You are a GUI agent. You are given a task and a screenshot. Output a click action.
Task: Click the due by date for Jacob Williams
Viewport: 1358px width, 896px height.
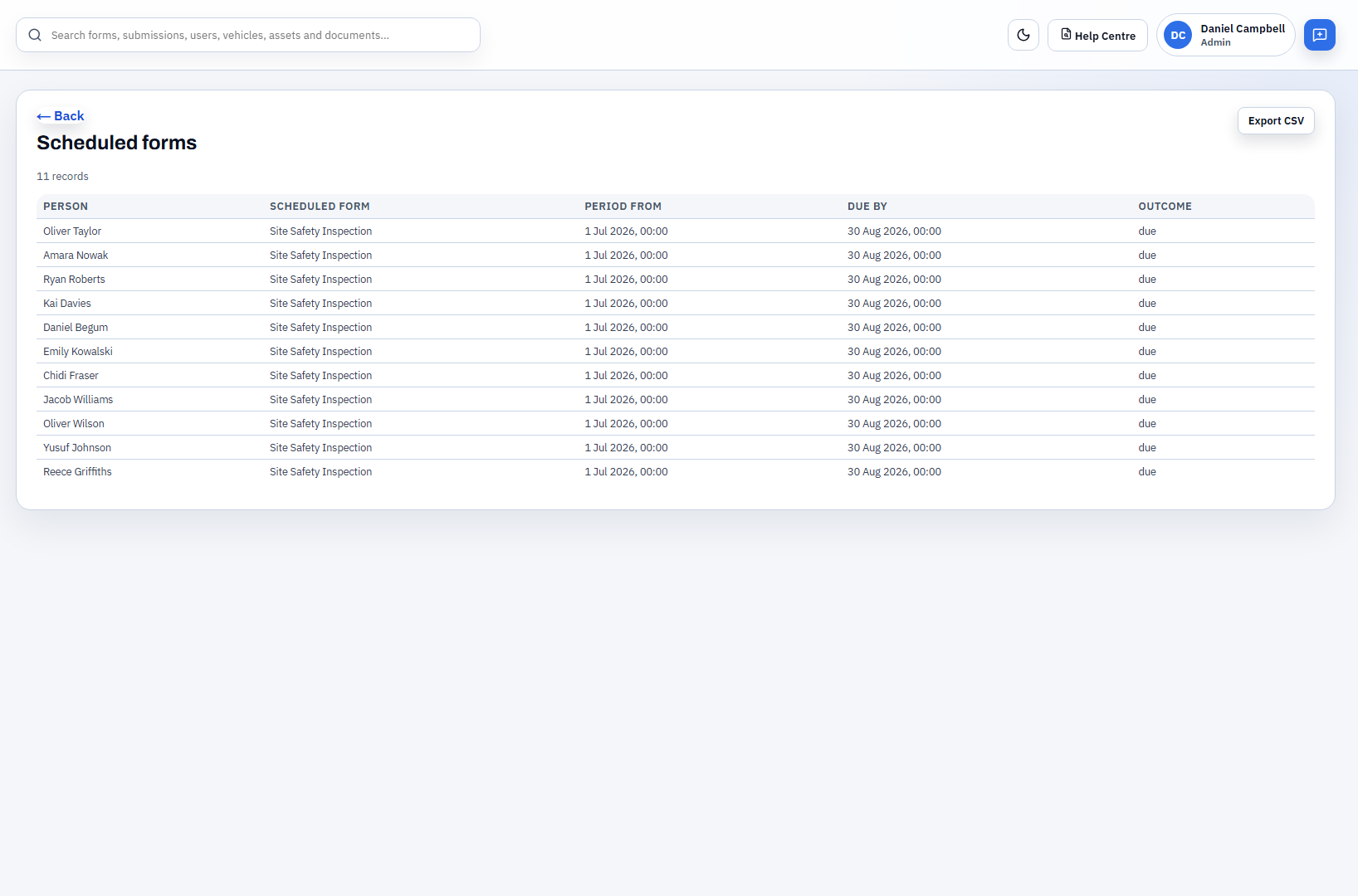click(x=894, y=400)
